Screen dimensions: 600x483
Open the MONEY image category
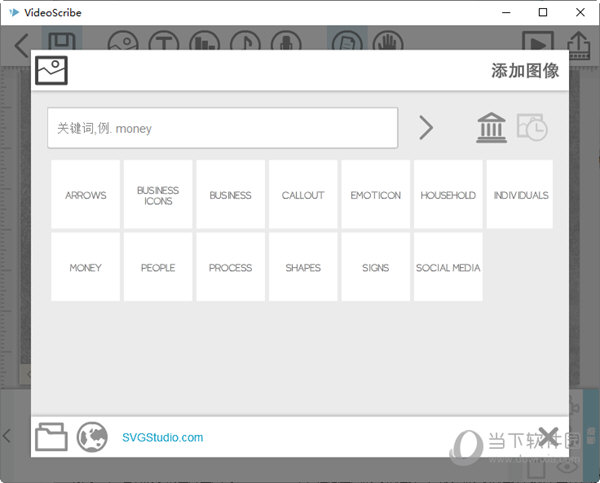pos(85,267)
